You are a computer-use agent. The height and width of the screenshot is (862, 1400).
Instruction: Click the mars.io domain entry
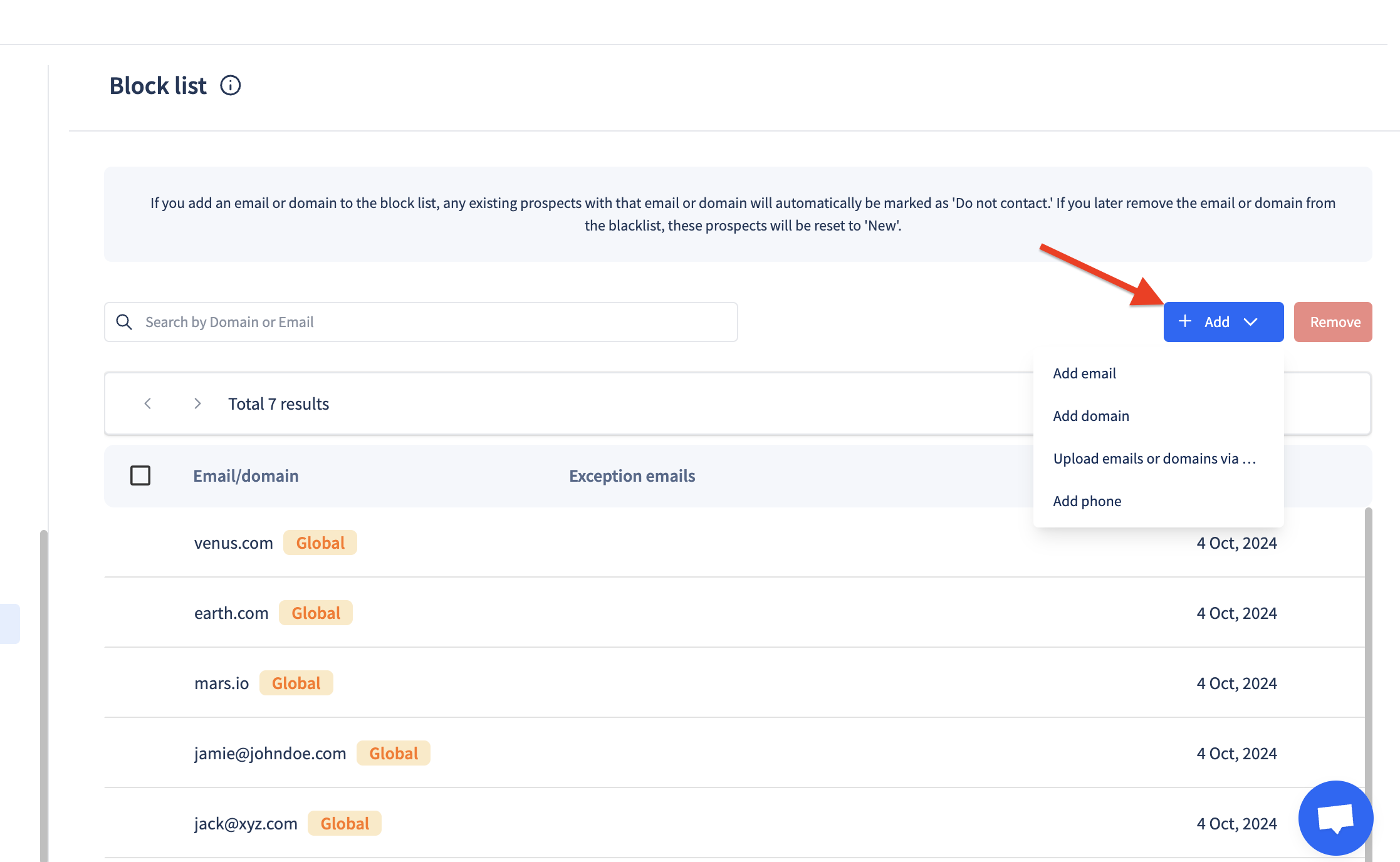point(221,683)
